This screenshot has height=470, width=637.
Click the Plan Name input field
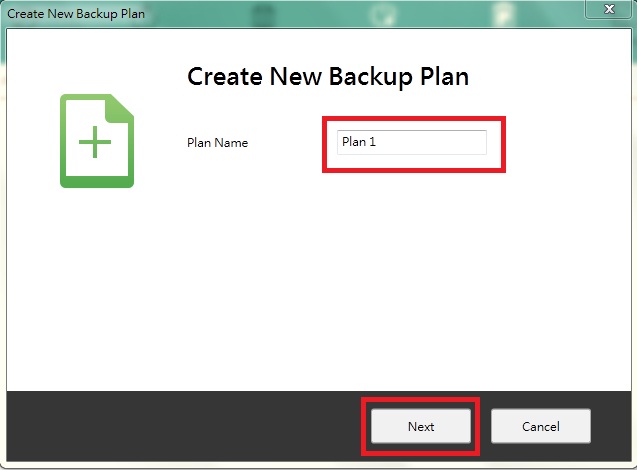coord(412,142)
